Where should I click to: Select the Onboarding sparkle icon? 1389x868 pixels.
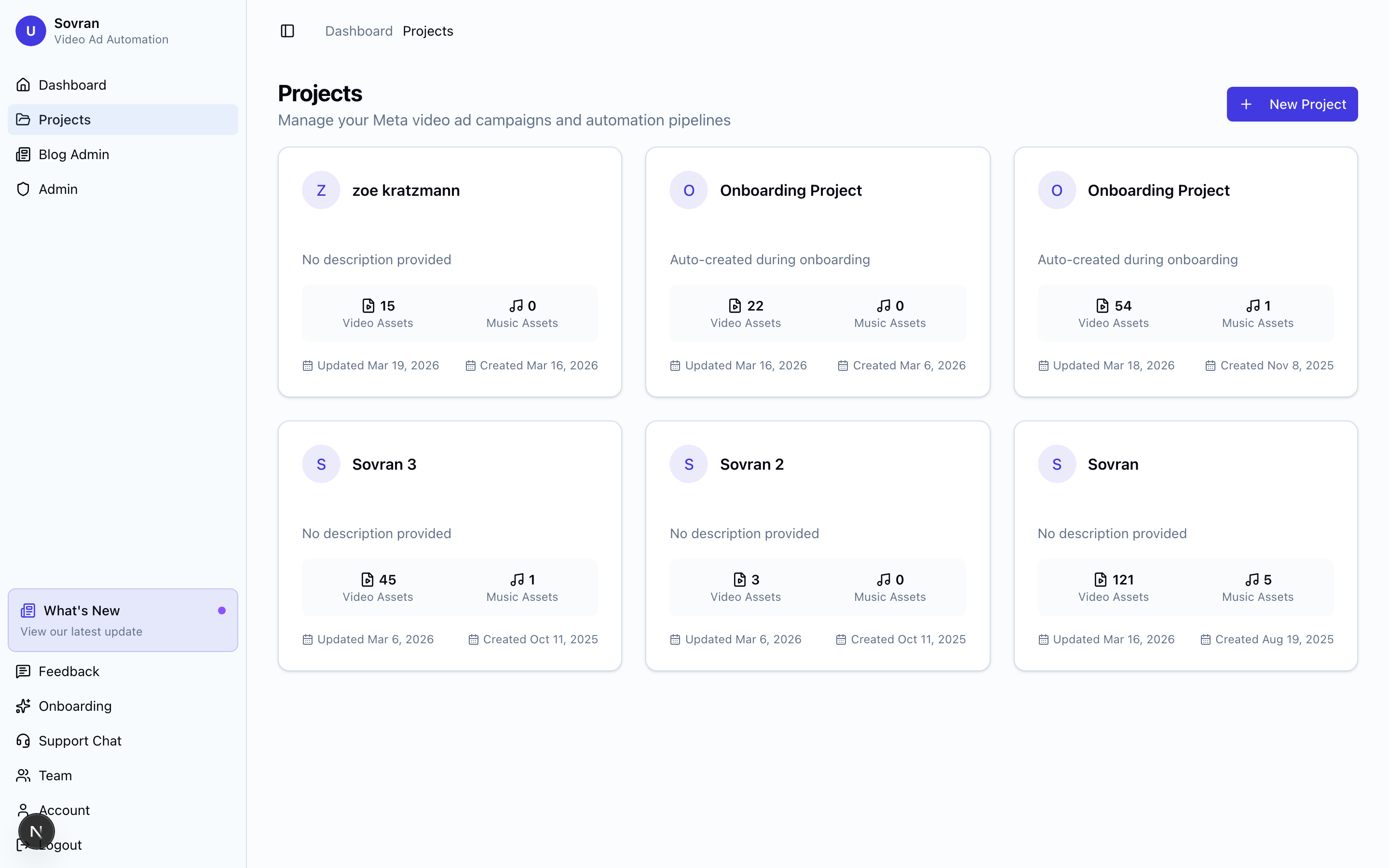point(23,705)
